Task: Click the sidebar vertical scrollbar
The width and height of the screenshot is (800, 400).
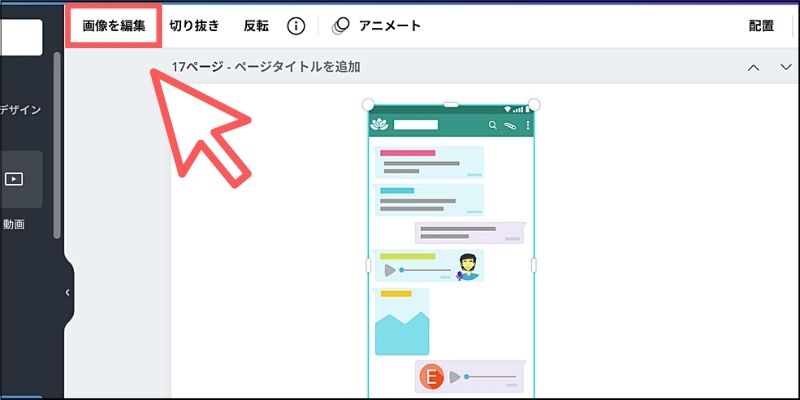Action: pos(57,145)
